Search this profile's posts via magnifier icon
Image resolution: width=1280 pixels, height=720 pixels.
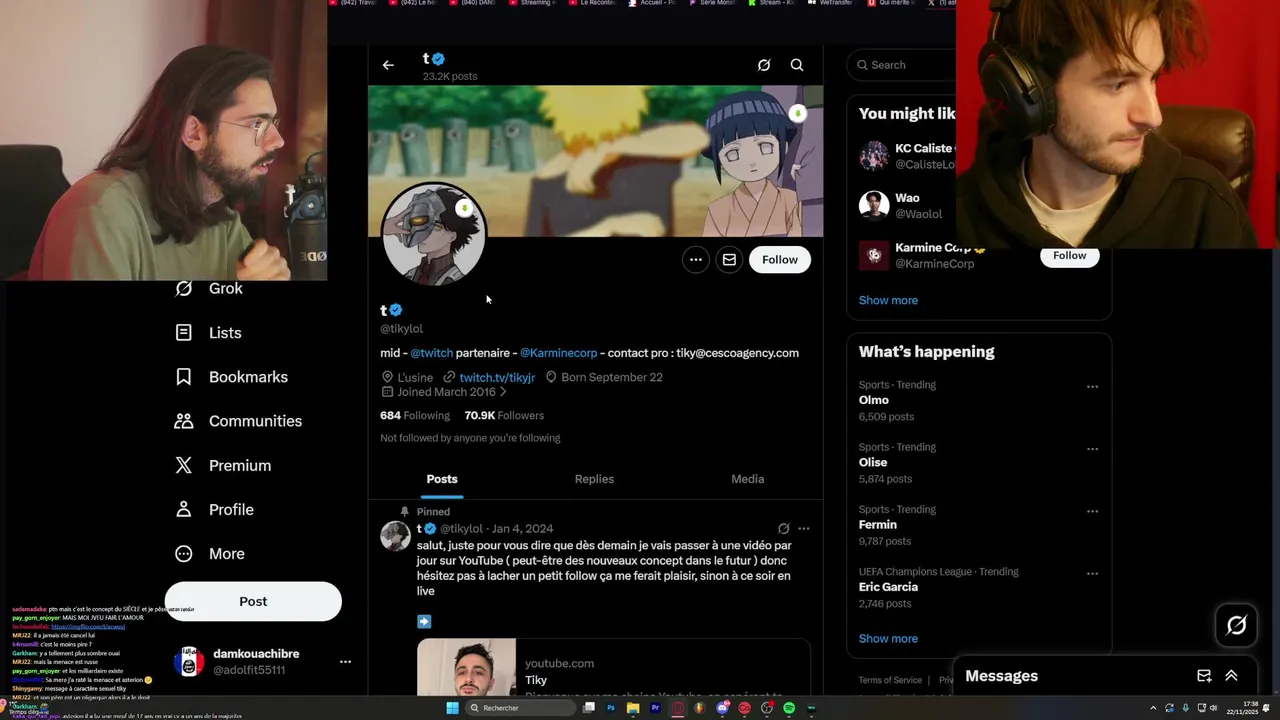(x=797, y=65)
